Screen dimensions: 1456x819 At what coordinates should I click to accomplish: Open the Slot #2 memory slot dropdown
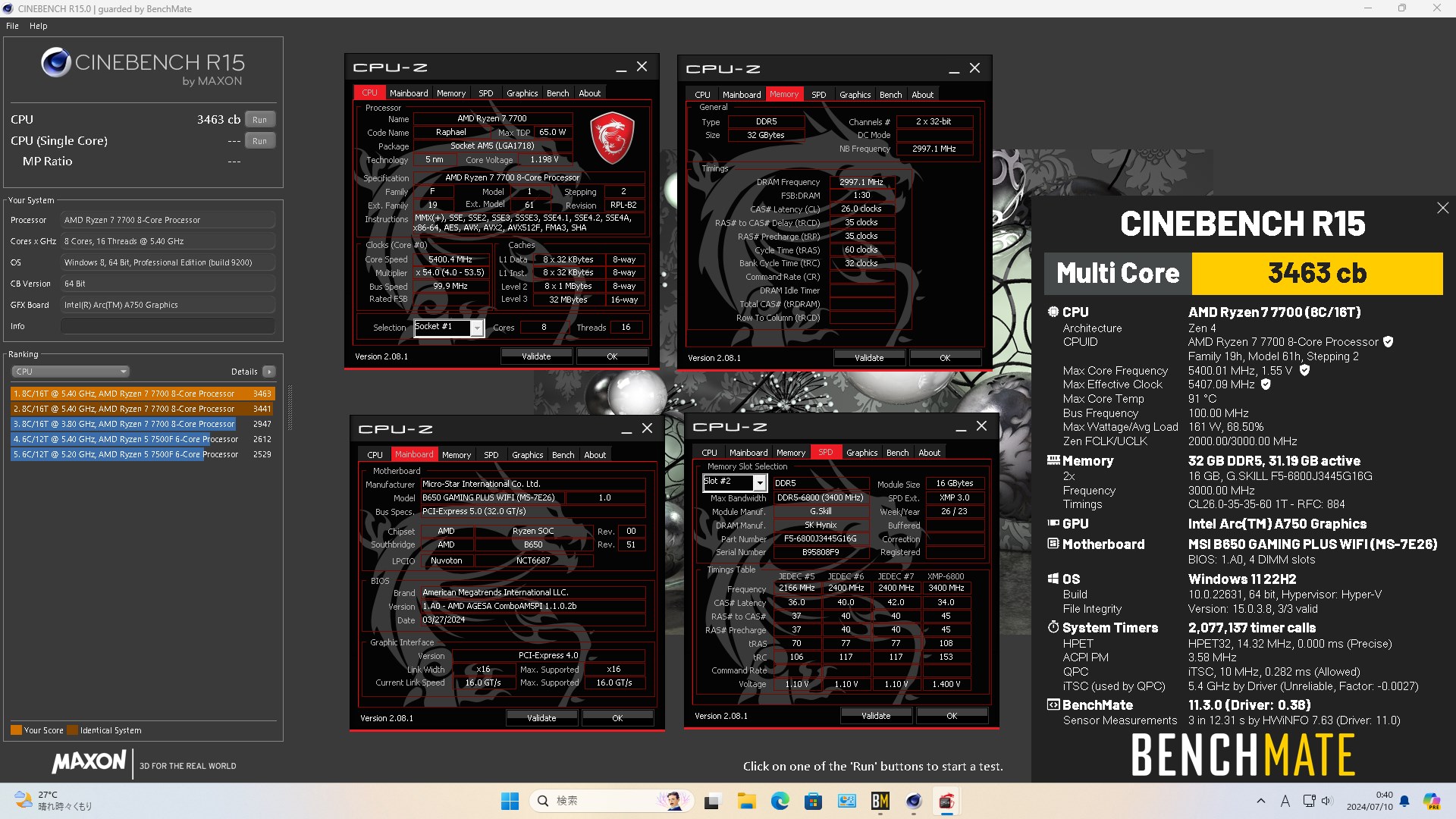(x=759, y=483)
